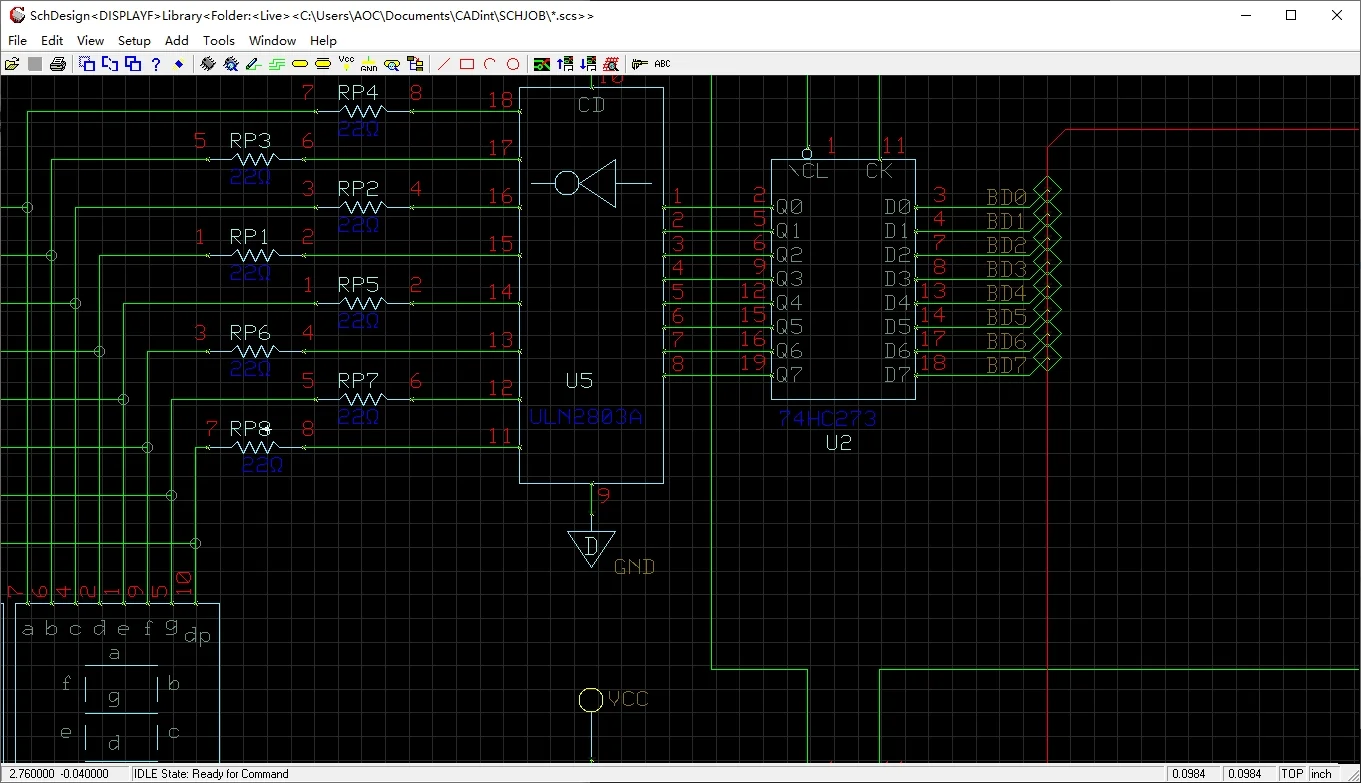This screenshot has width=1361, height=783.
Task: Select the Rectangle drawing tool
Action: pyautogui.click(x=466, y=63)
